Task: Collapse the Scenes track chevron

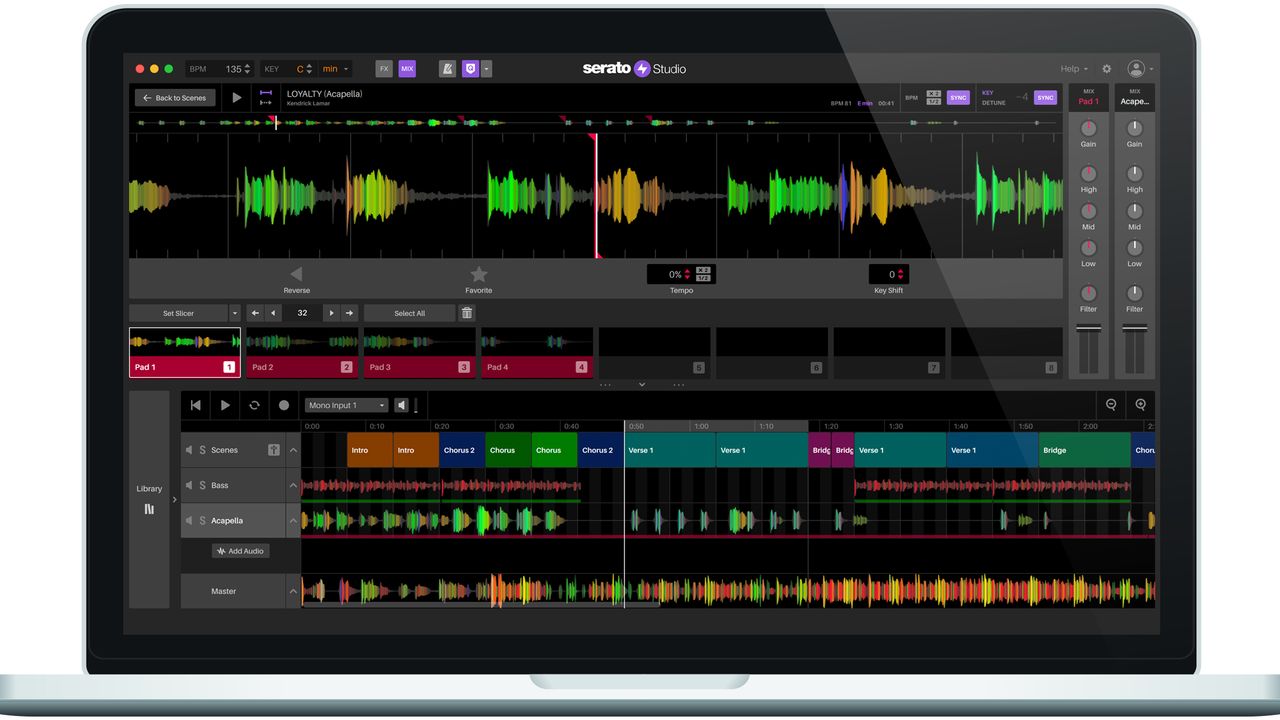Action: click(x=293, y=450)
